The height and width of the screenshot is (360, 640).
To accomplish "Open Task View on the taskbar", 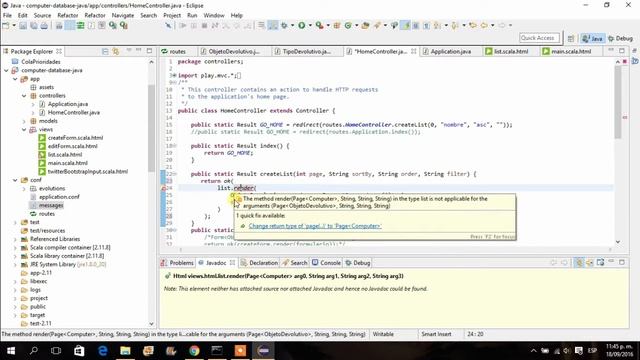I will coord(56,351).
